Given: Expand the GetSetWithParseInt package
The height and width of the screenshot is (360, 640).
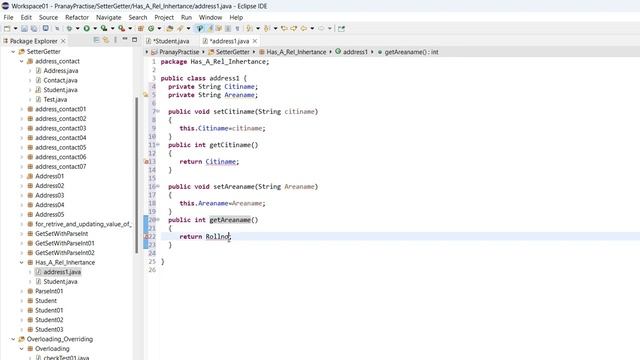Looking at the screenshot, I should coord(22,233).
